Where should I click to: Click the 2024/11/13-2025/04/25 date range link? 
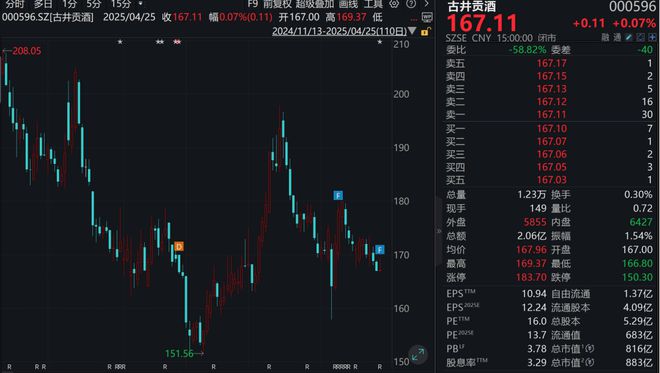click(x=339, y=31)
